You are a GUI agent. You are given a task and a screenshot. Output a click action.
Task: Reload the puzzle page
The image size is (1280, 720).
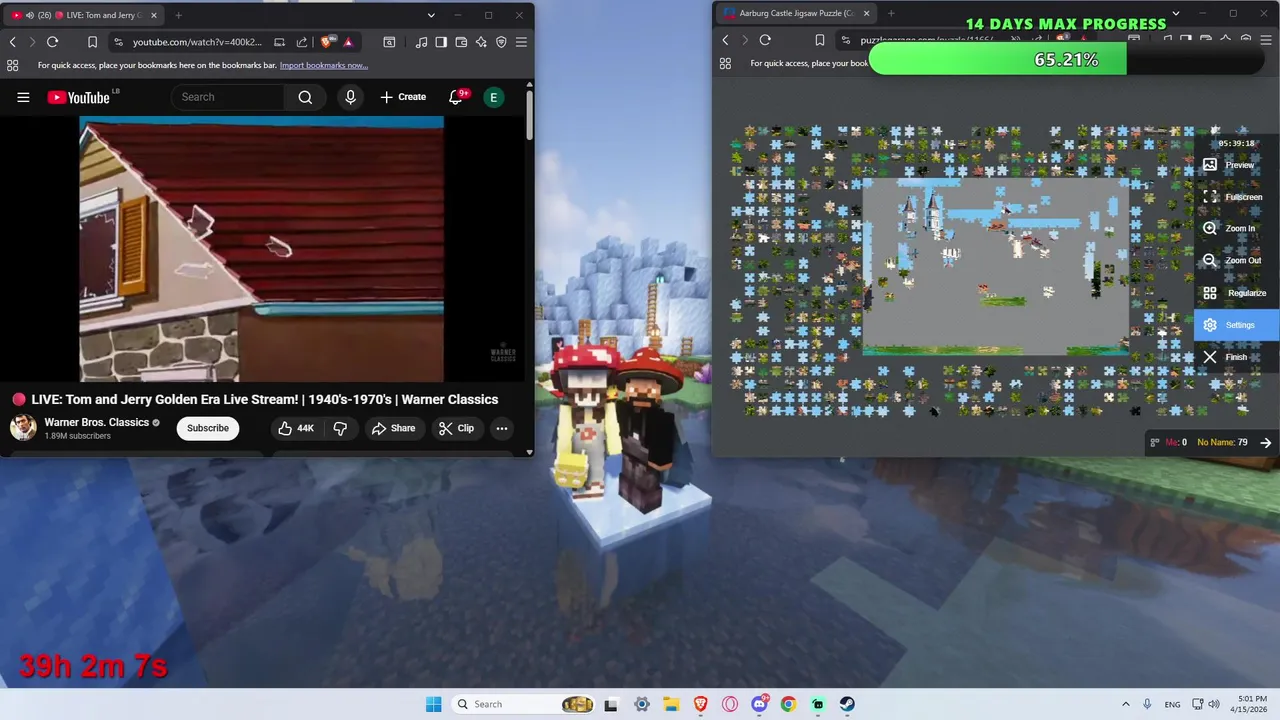click(765, 40)
